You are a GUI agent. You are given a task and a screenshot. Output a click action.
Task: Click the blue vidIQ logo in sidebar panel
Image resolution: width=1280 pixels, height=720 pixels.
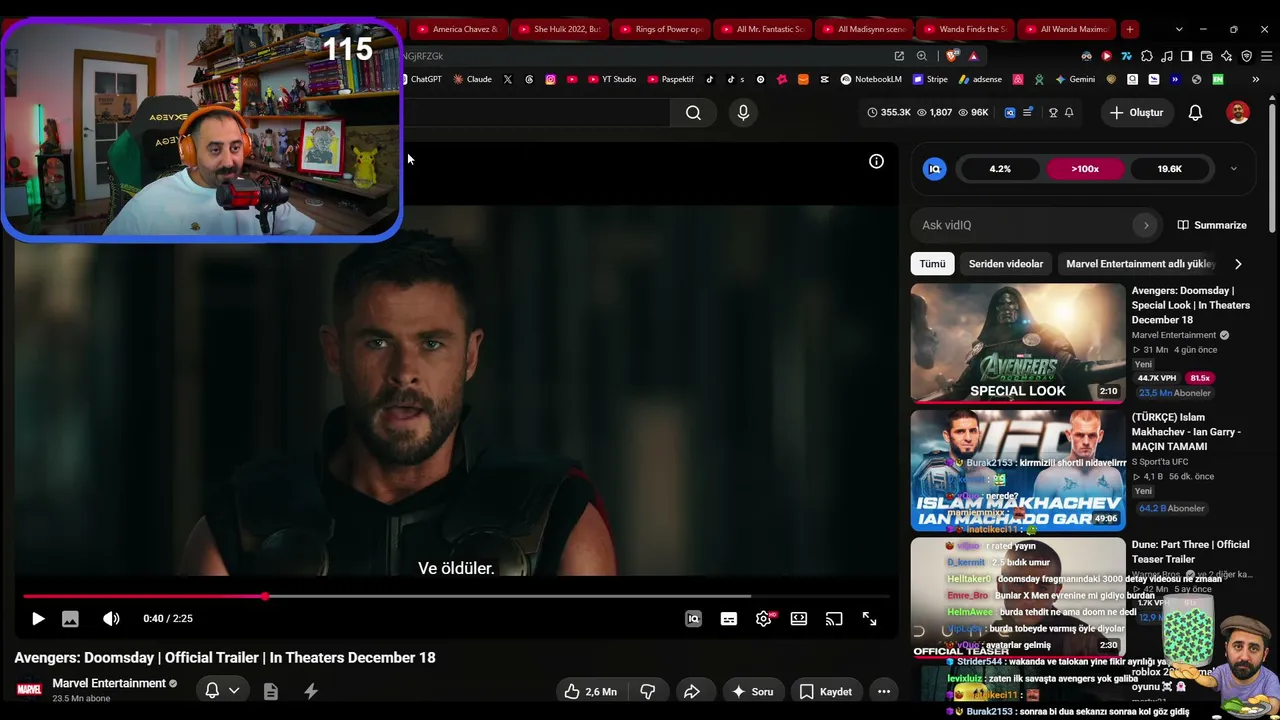935,169
